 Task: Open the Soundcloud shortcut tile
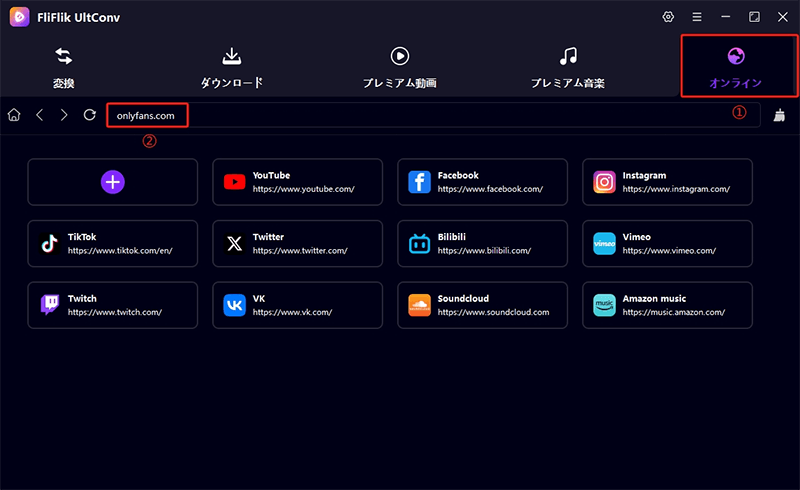point(482,305)
